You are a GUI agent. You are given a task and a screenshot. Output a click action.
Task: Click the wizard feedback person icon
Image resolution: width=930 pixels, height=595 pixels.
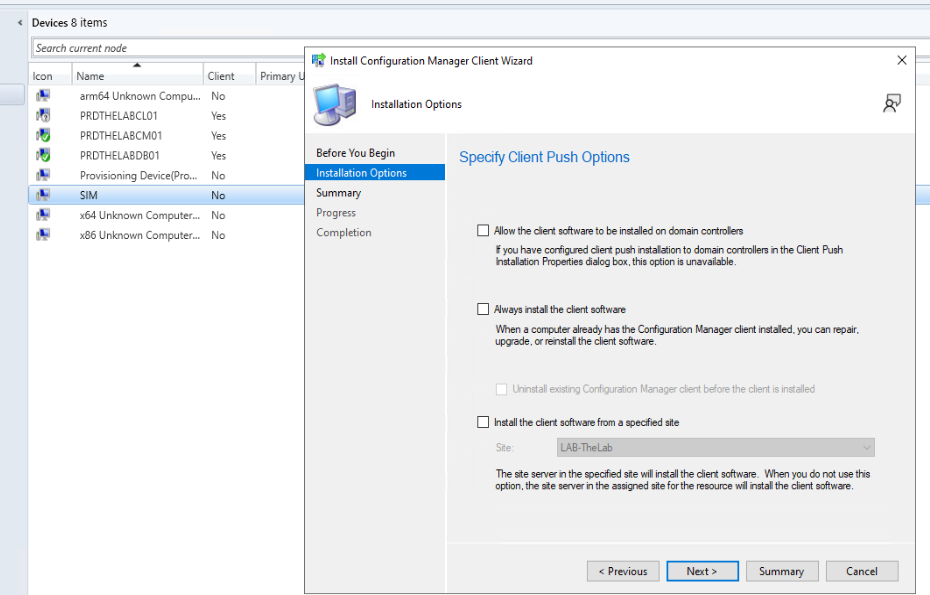click(x=891, y=103)
